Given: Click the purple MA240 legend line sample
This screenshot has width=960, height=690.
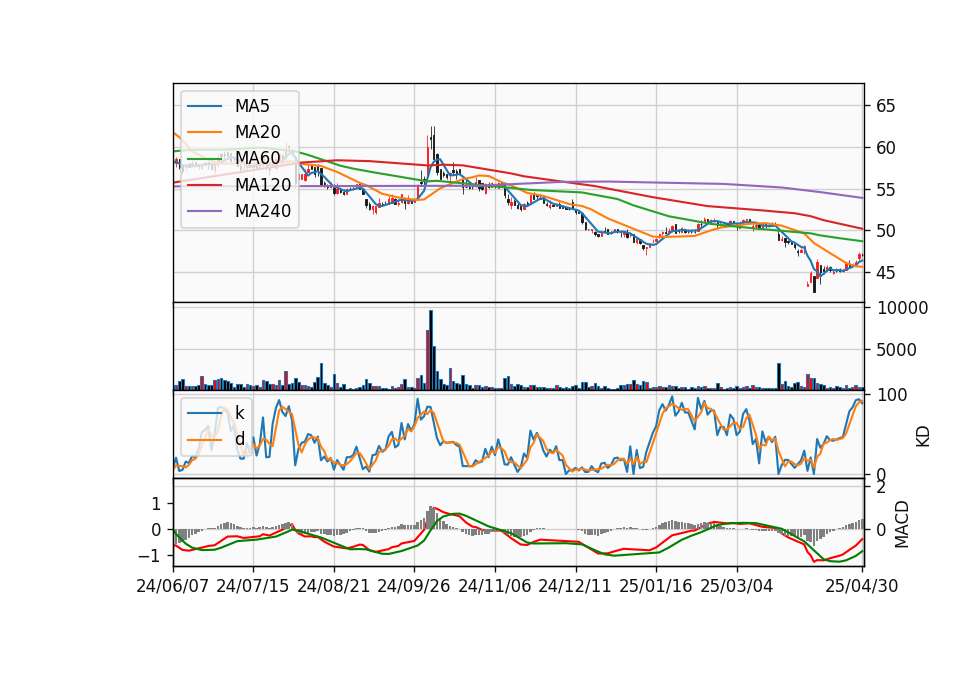Looking at the screenshot, I should (x=204, y=211).
